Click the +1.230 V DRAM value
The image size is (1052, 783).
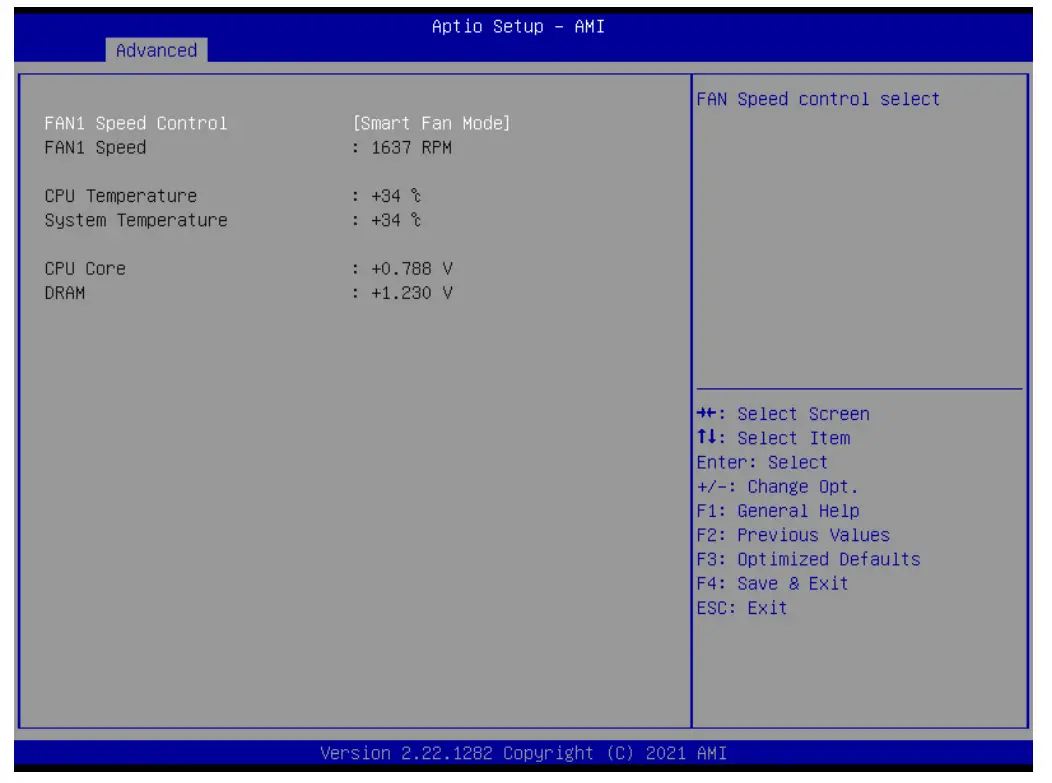(x=412, y=293)
